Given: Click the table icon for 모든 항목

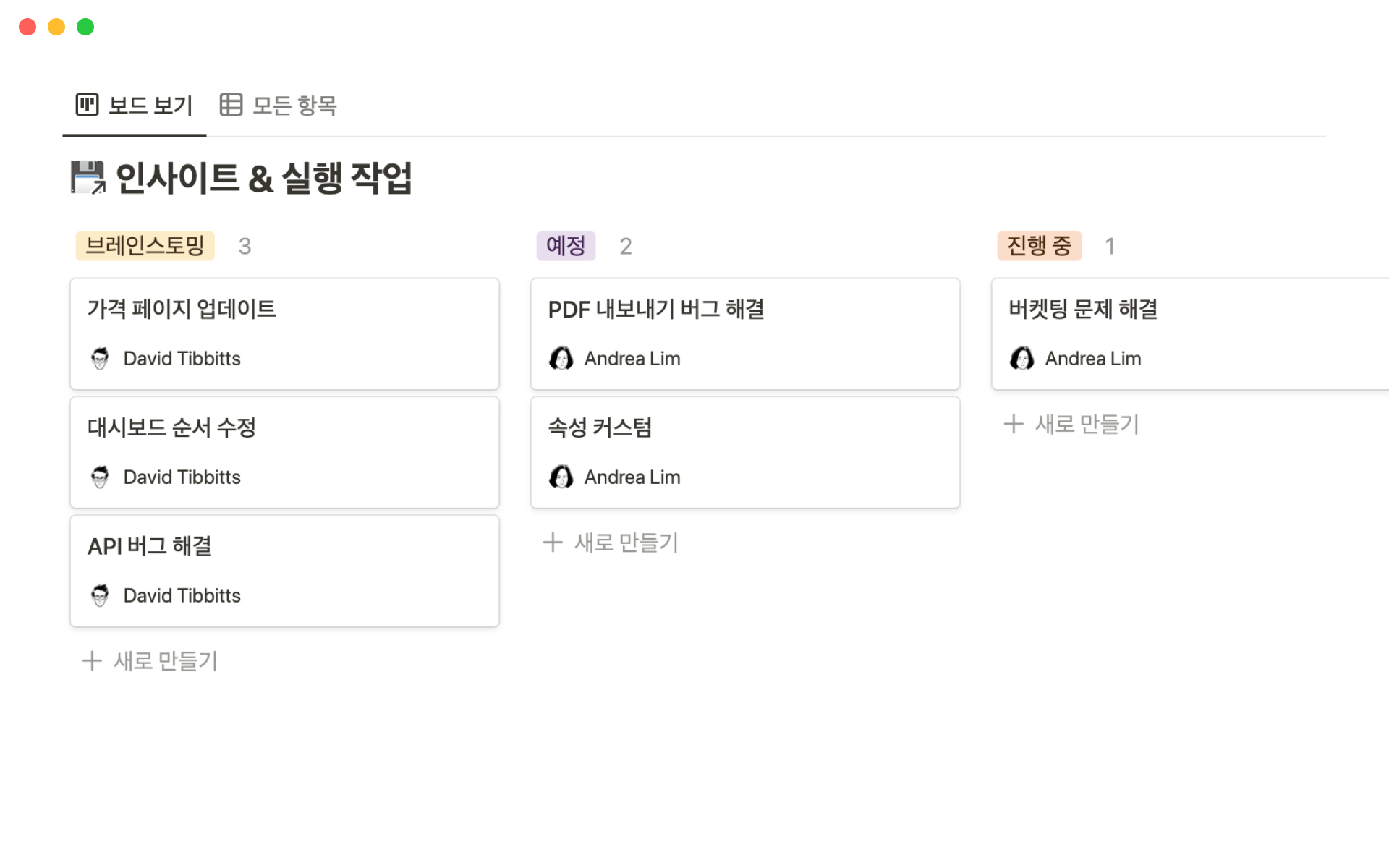Looking at the screenshot, I should pos(231,105).
